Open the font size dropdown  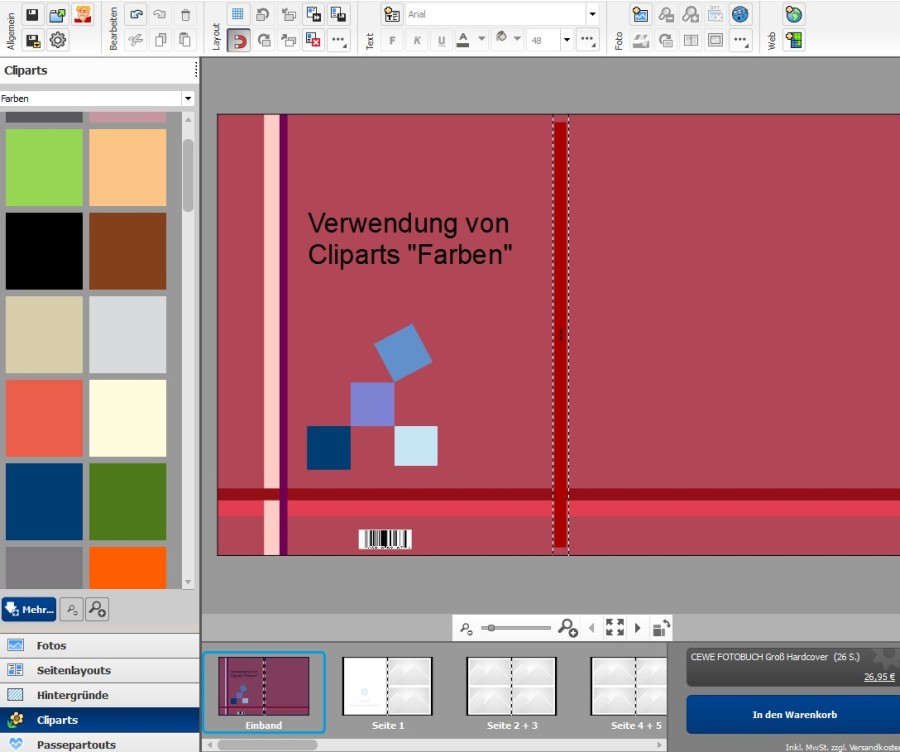tap(567, 40)
